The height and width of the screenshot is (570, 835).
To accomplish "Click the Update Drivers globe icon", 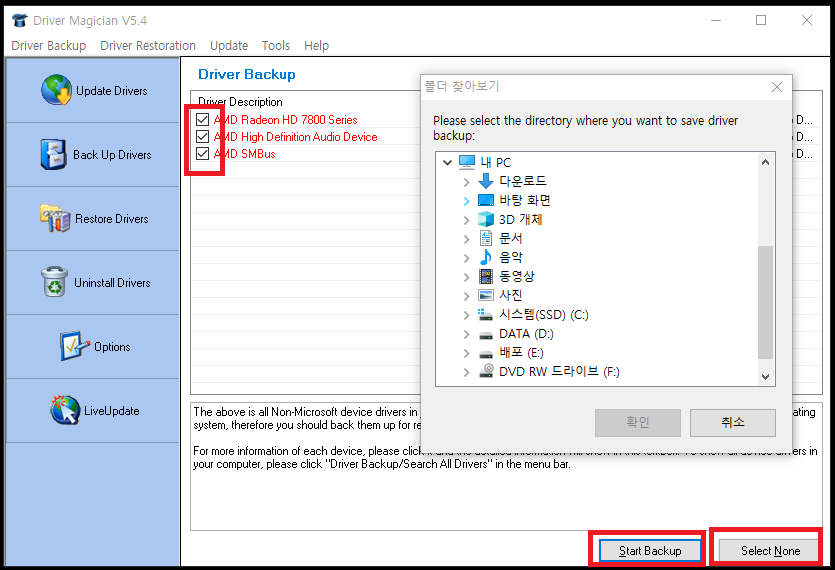I will 56,90.
